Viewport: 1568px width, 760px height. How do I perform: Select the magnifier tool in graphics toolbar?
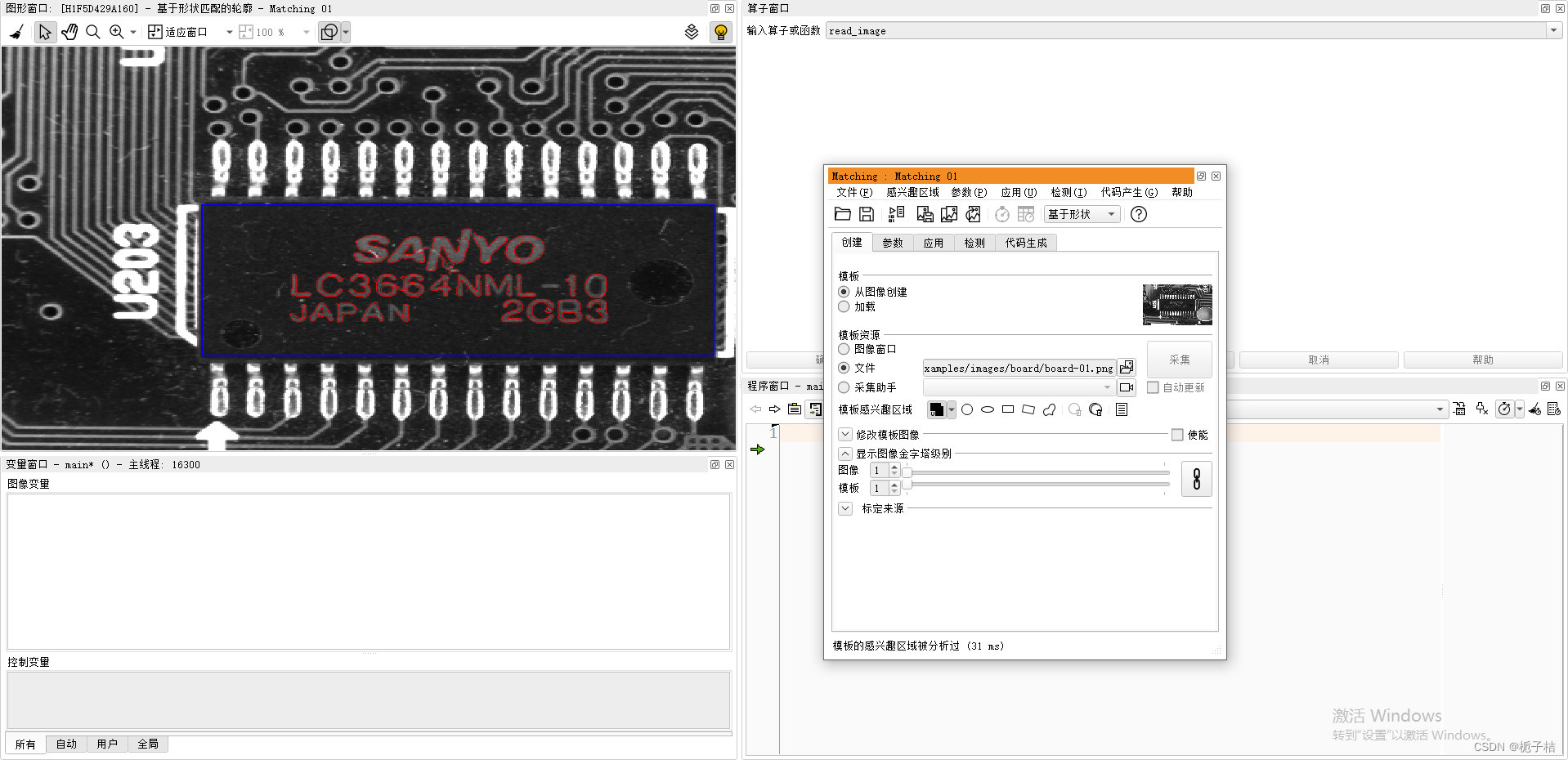coord(93,32)
